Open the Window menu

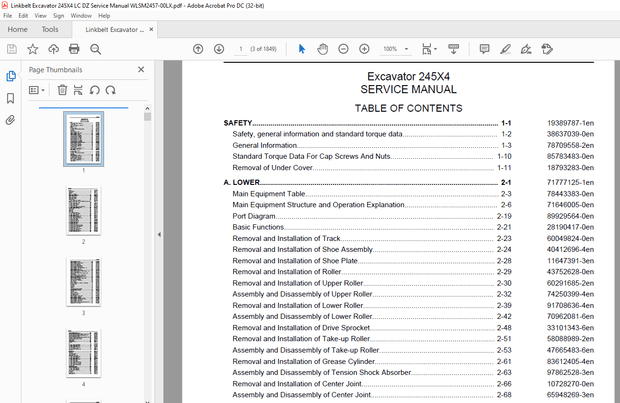[x=81, y=16]
